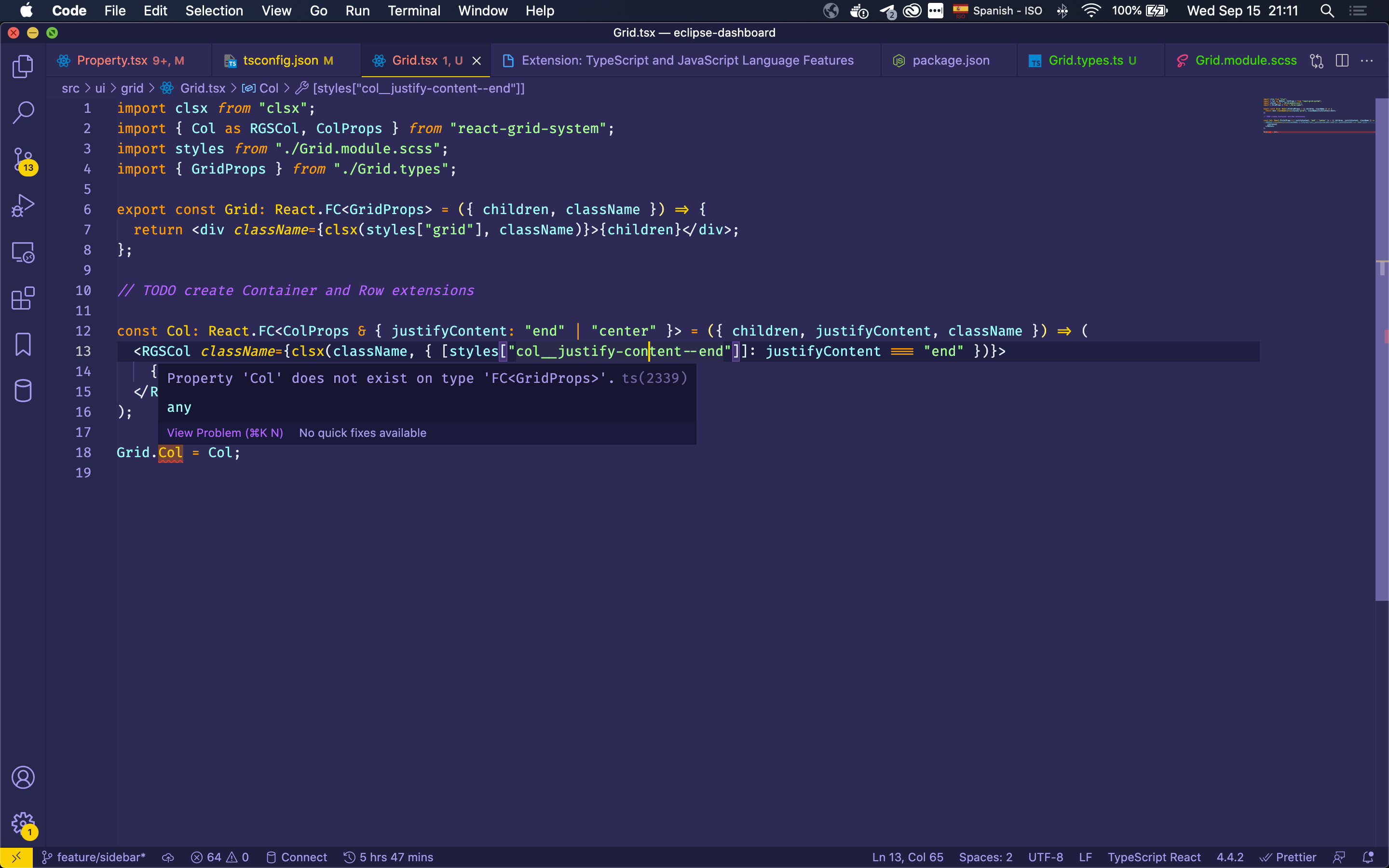
Task: Open the Run and Debug view
Action: [x=23, y=205]
